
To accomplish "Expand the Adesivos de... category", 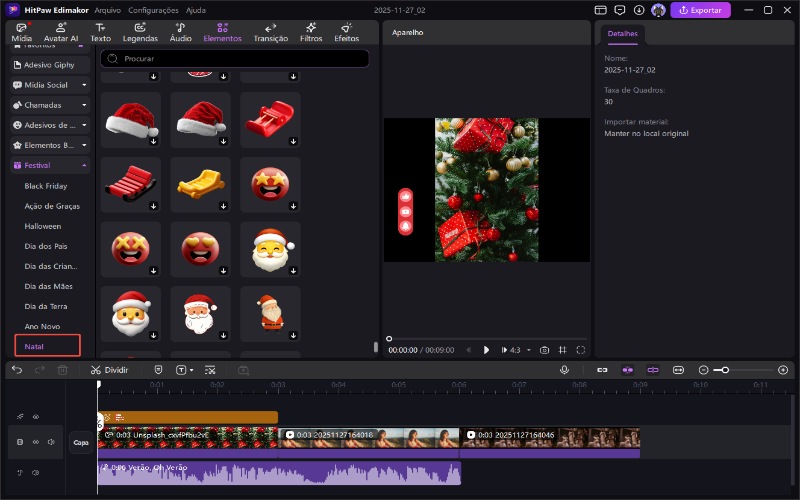I will pyautogui.click(x=50, y=125).
